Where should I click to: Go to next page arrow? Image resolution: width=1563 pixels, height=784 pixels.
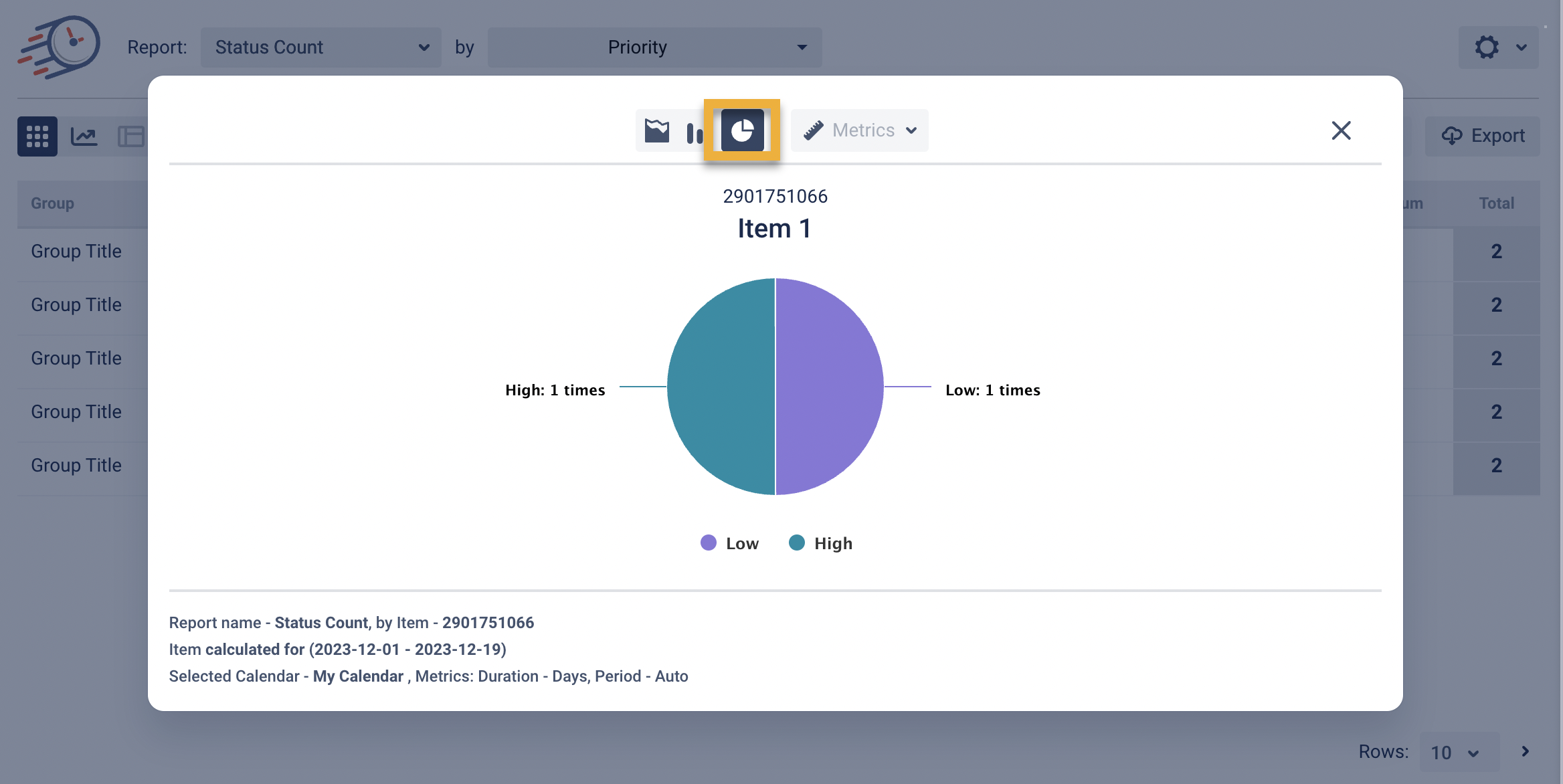[1525, 751]
